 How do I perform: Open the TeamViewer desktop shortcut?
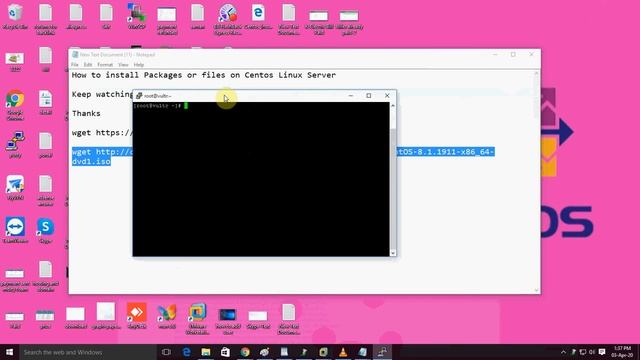(x=15, y=230)
